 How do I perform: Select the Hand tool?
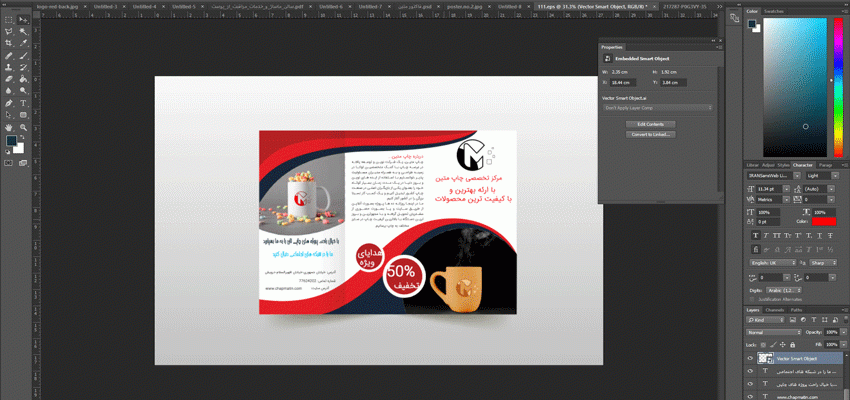pyautogui.click(x=8, y=127)
